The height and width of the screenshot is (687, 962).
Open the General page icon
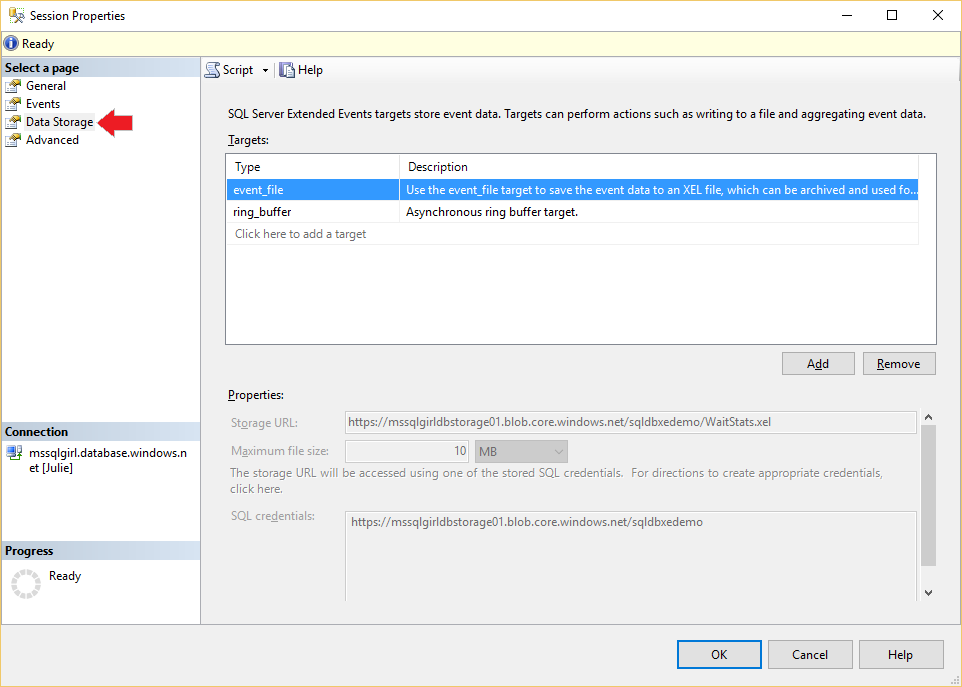tap(13, 86)
